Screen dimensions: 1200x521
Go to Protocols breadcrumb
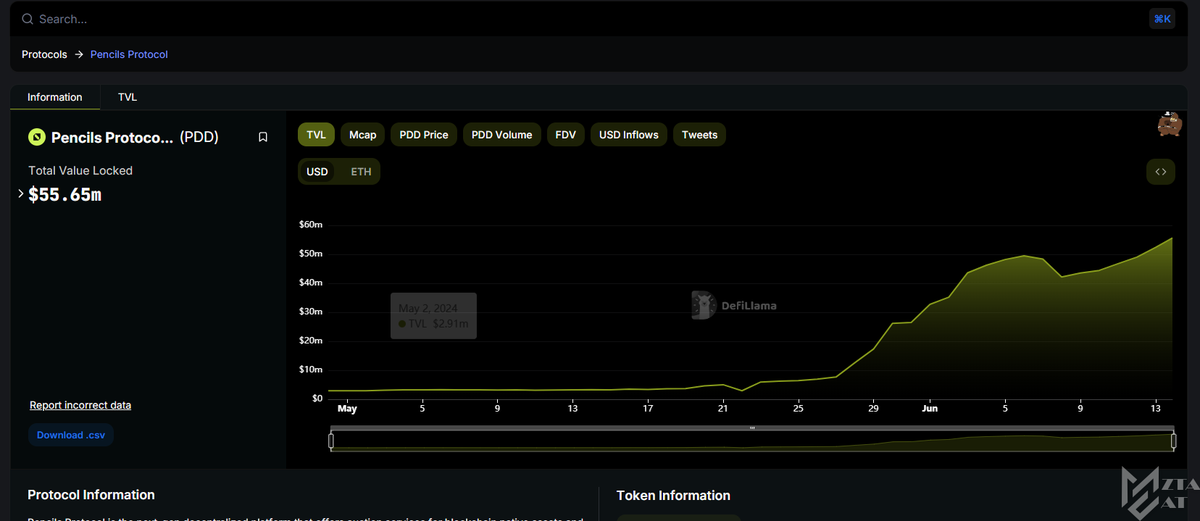(x=44, y=54)
